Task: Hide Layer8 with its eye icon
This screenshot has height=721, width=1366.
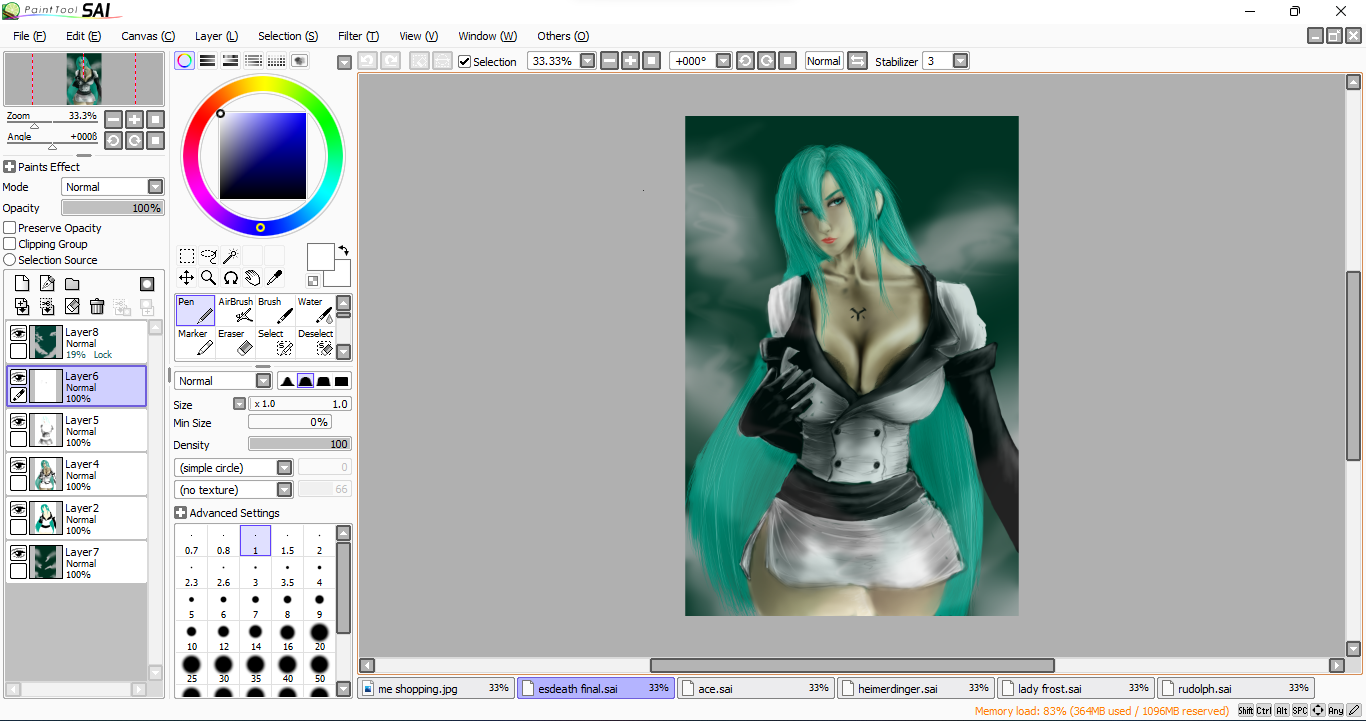Action: pos(18,333)
